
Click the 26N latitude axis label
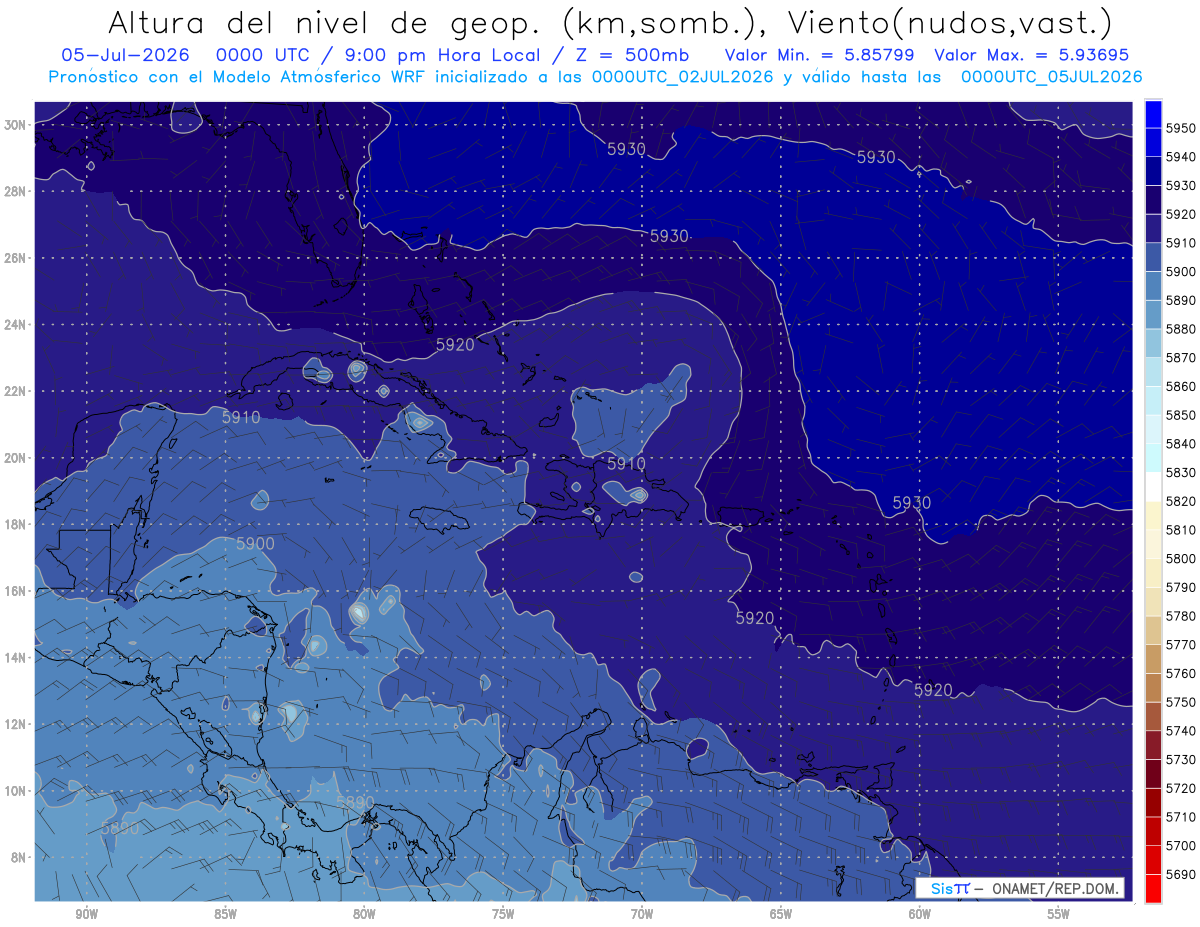[15, 258]
